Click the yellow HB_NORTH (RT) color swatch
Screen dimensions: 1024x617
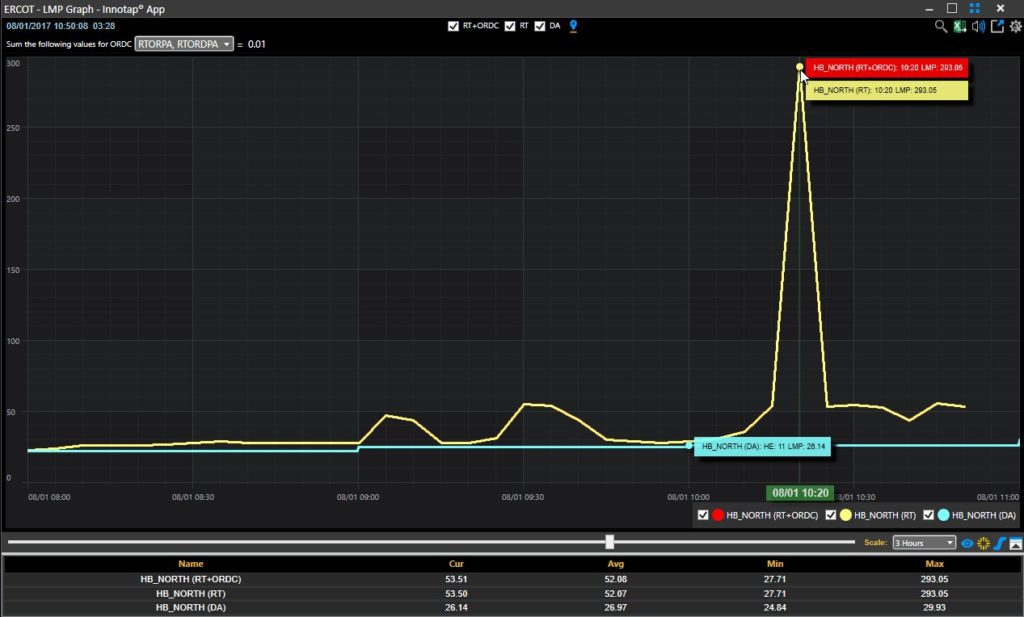pyautogui.click(x=846, y=515)
